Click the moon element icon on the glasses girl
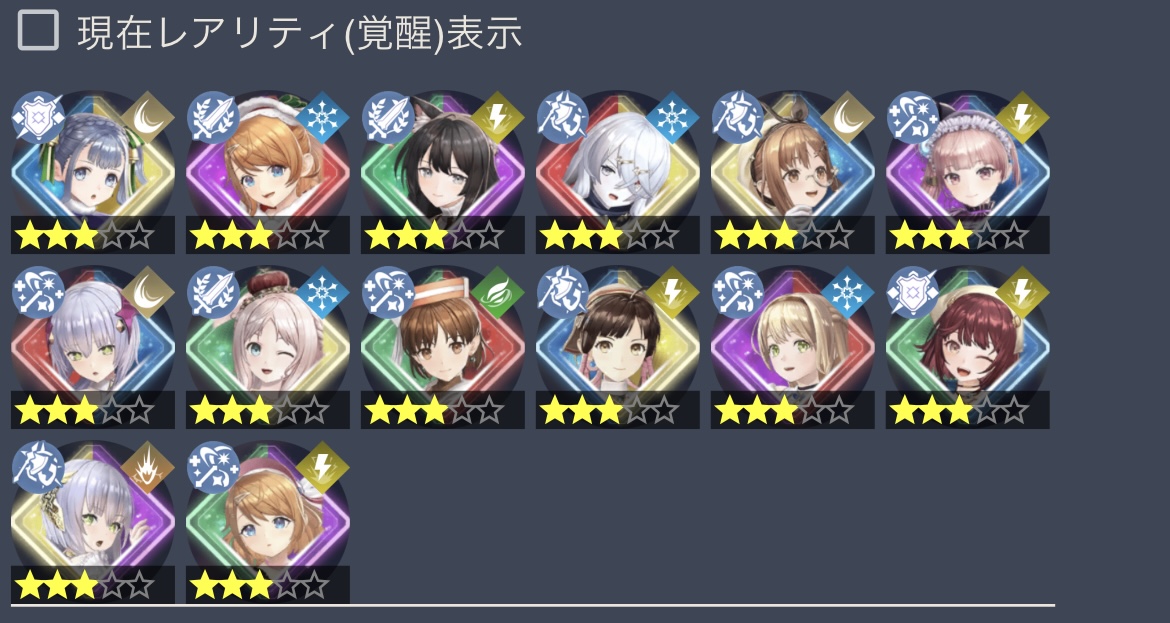Viewport: 1170px width, 623px height. pyautogui.click(x=847, y=118)
